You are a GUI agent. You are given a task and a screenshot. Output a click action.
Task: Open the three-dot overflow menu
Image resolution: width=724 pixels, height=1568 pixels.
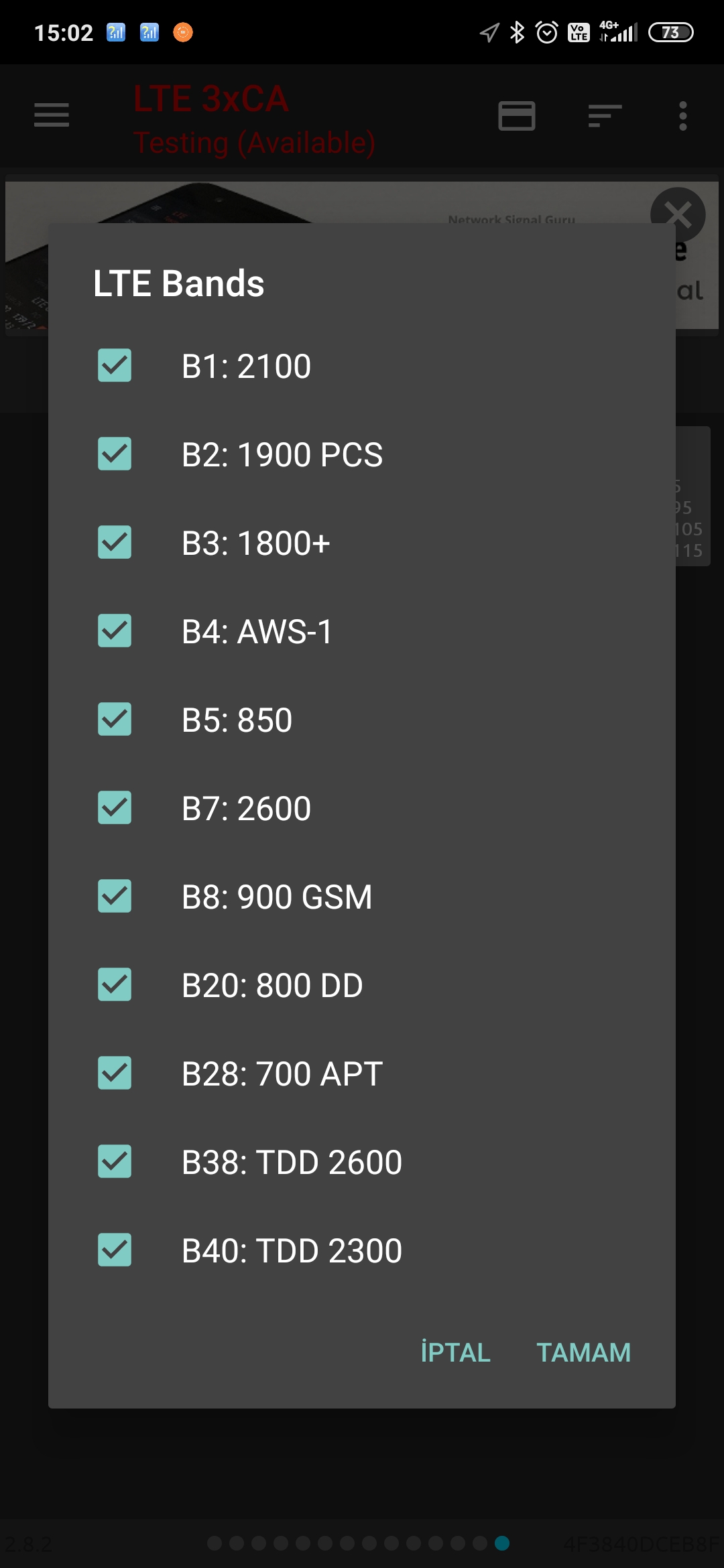[x=682, y=115]
